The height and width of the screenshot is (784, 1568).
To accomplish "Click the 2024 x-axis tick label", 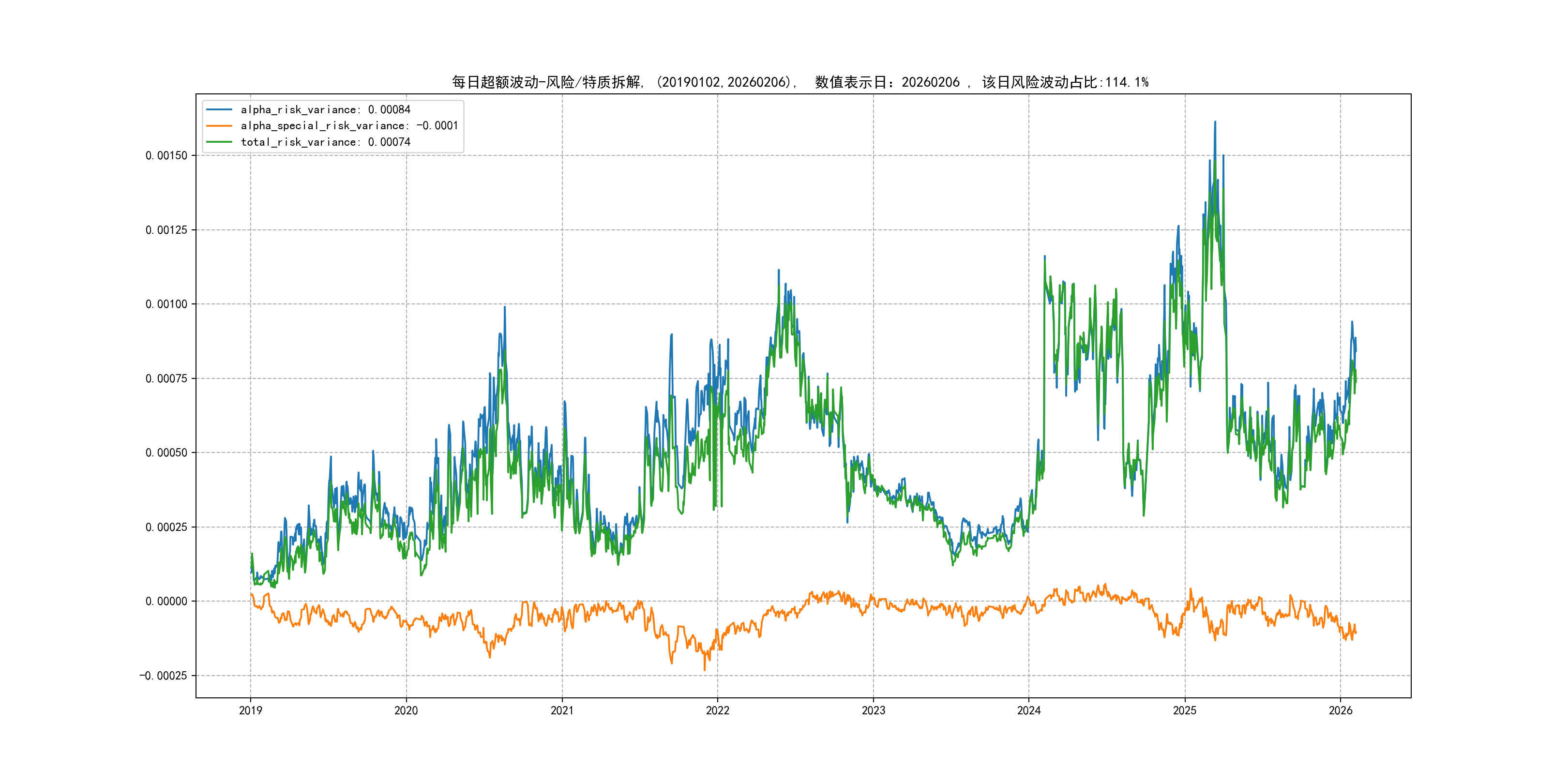I will coord(1029,710).
